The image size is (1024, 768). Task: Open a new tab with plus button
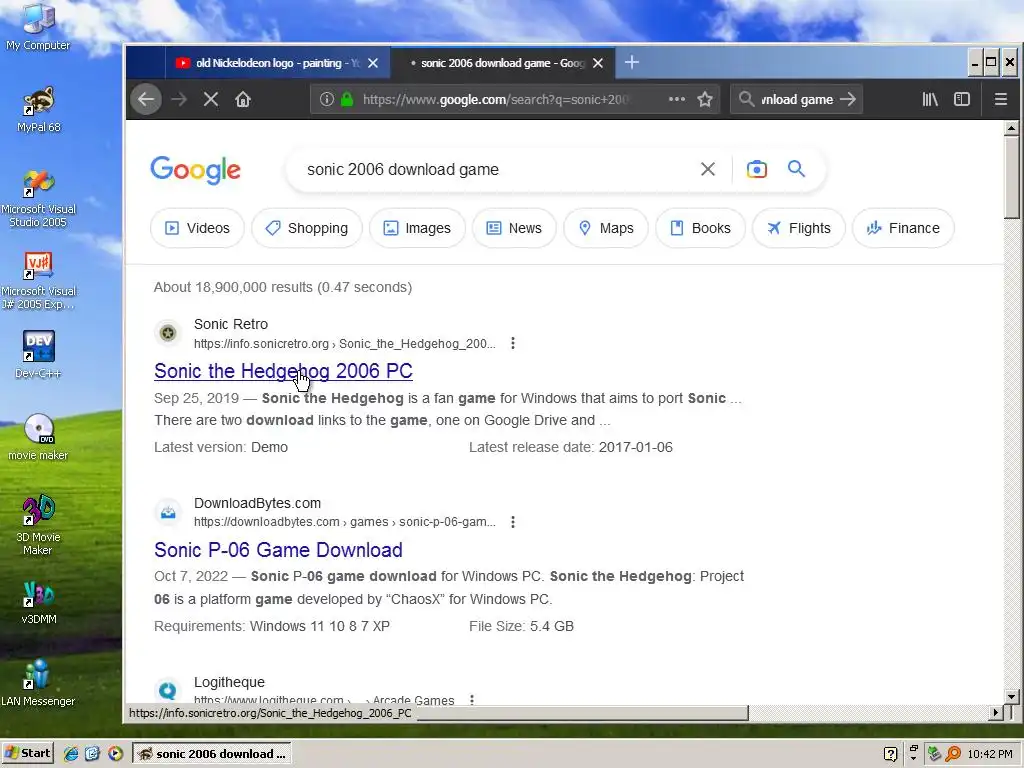point(632,62)
